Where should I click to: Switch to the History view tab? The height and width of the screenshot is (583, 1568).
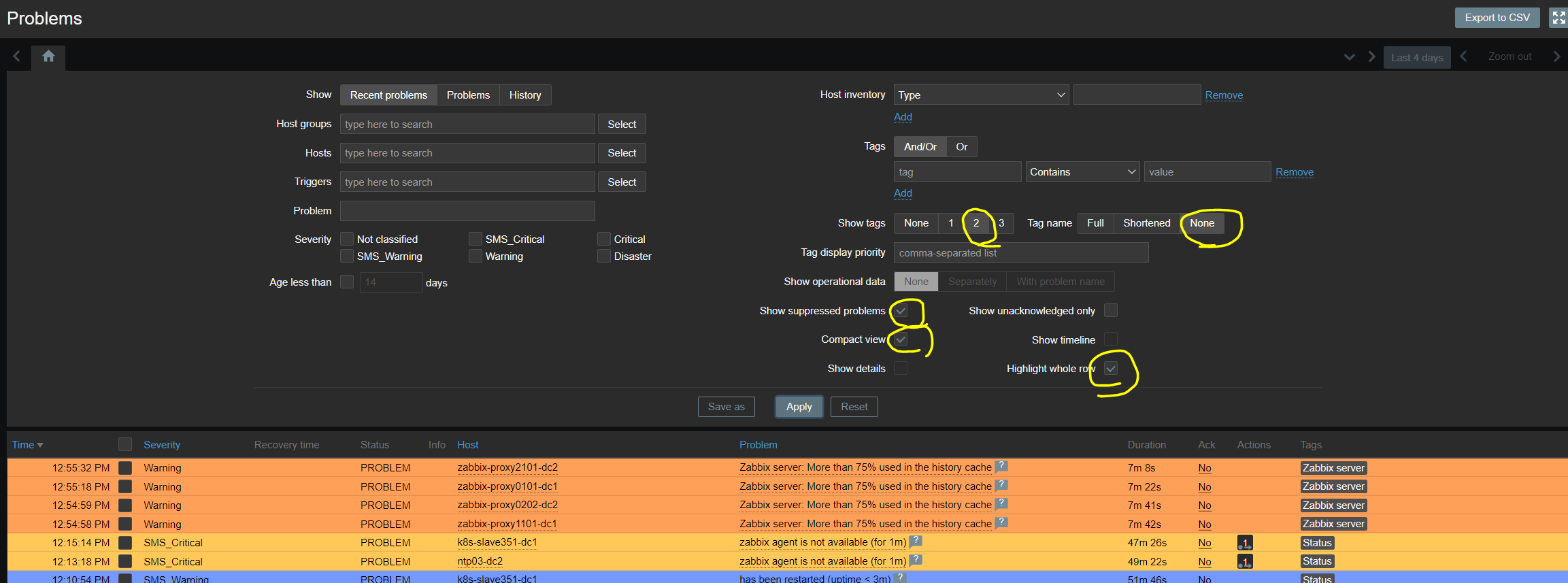click(524, 95)
